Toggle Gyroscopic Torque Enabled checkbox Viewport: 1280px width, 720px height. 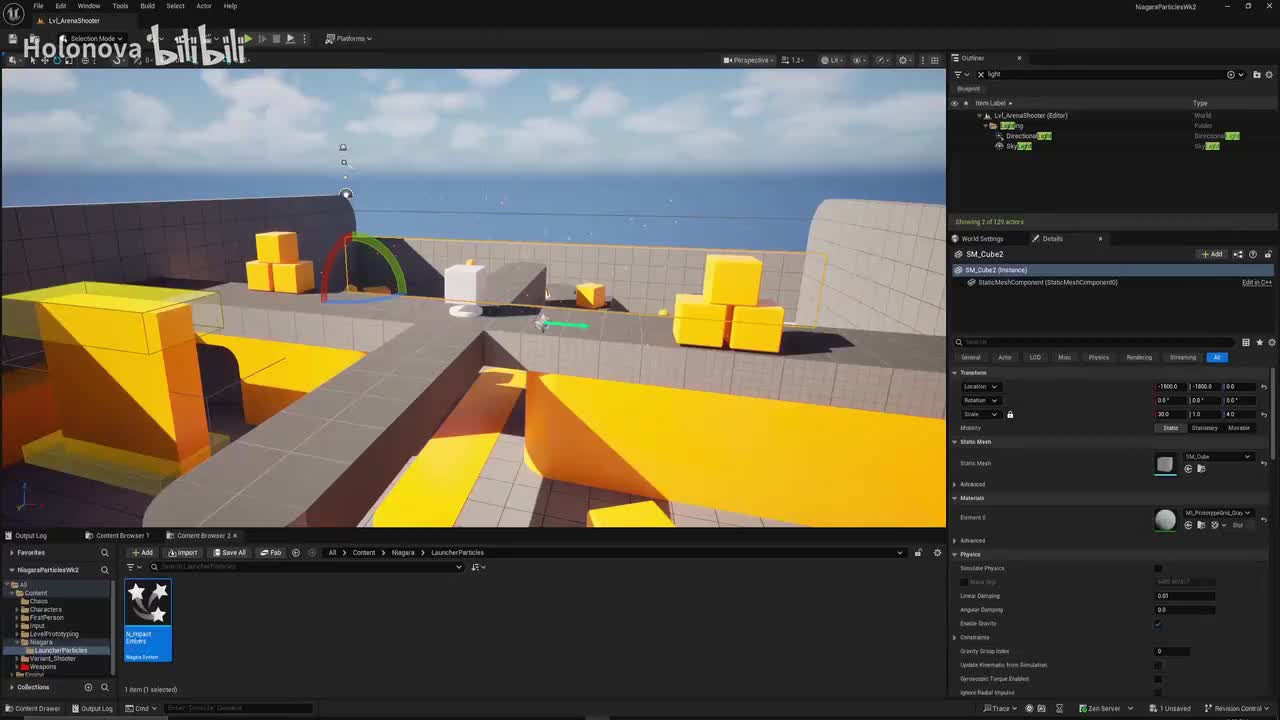[x=1158, y=679]
